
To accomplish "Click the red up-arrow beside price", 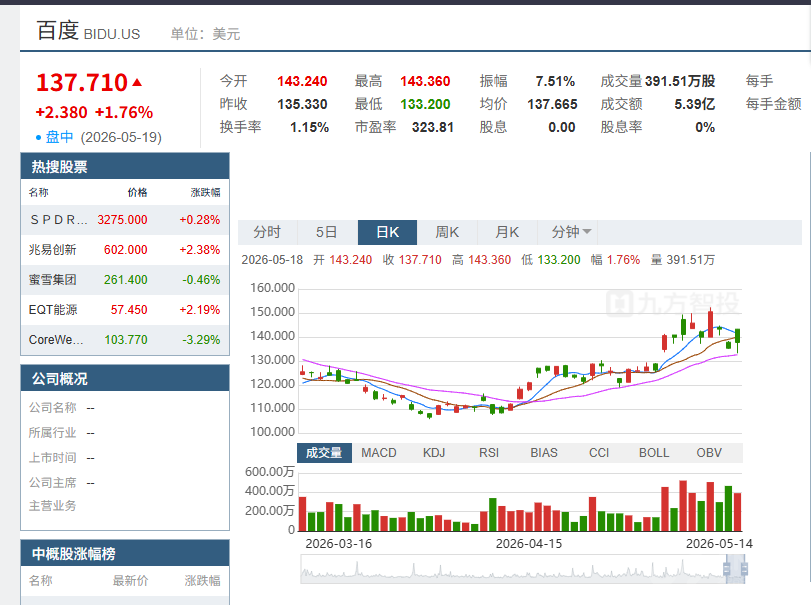I will (137, 82).
